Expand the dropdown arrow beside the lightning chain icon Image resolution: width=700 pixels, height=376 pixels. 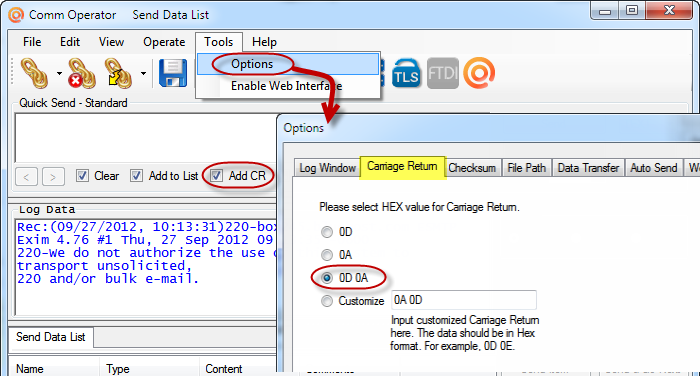pos(143,73)
